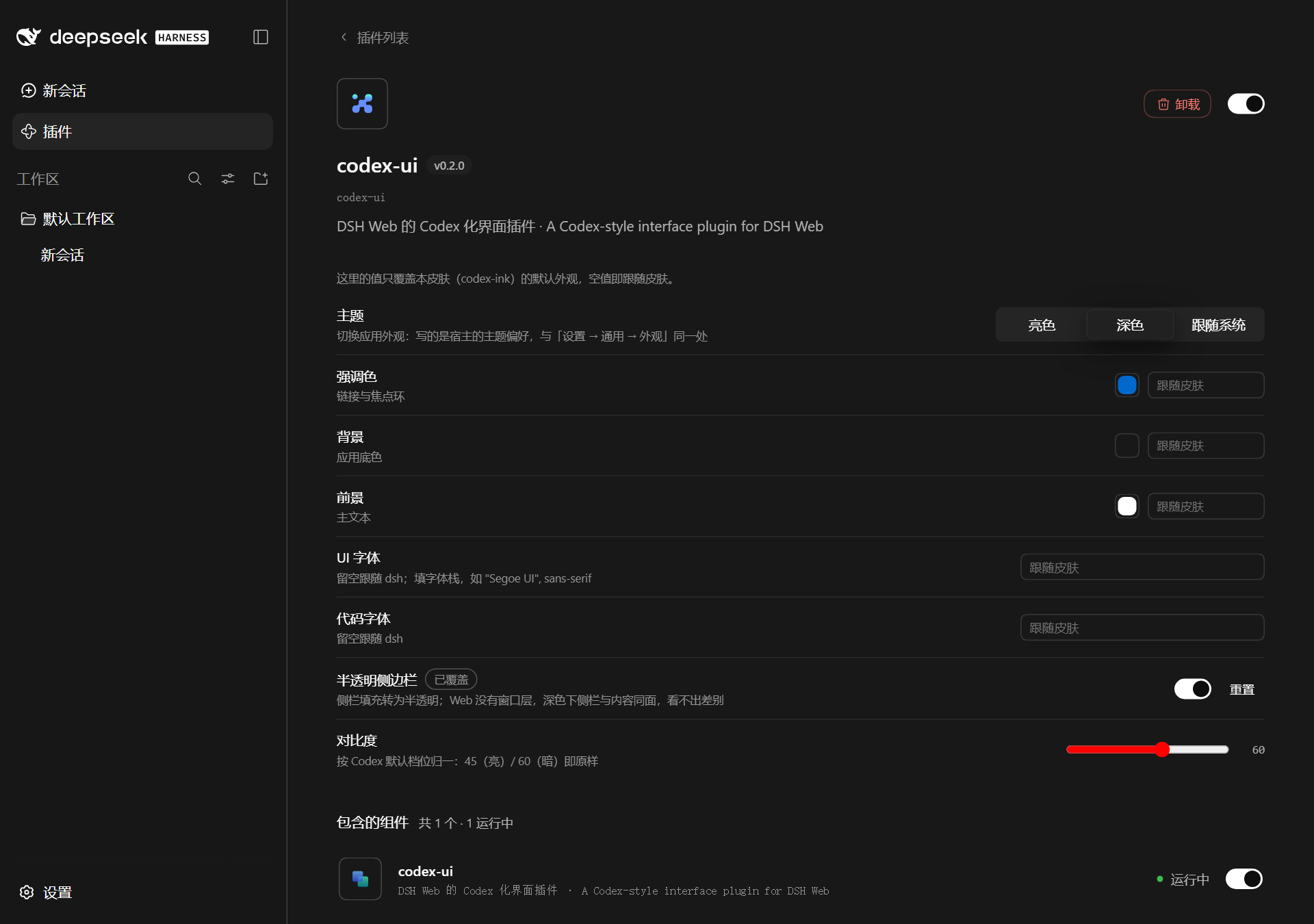The width and height of the screenshot is (1314, 924).
Task: Click the contrast value 60
Action: pyautogui.click(x=1258, y=750)
